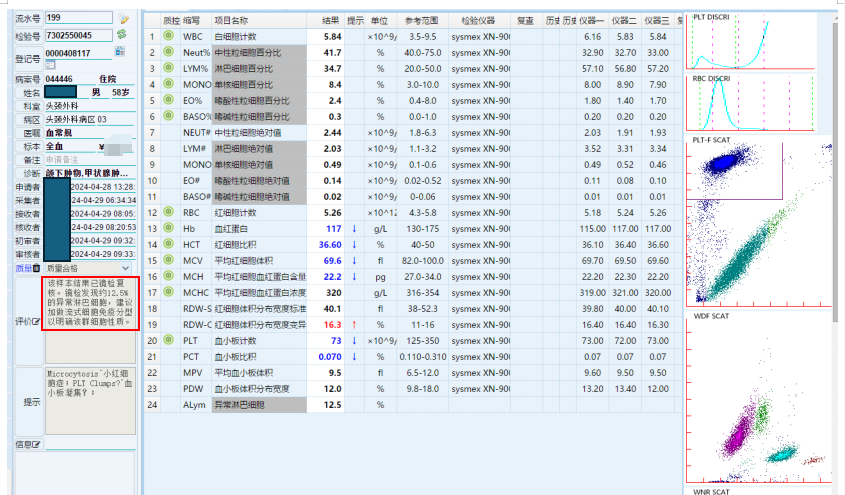The width and height of the screenshot is (845, 495).
Task: Click the 提示 box containing Microcytosis text
Action: pos(90,401)
